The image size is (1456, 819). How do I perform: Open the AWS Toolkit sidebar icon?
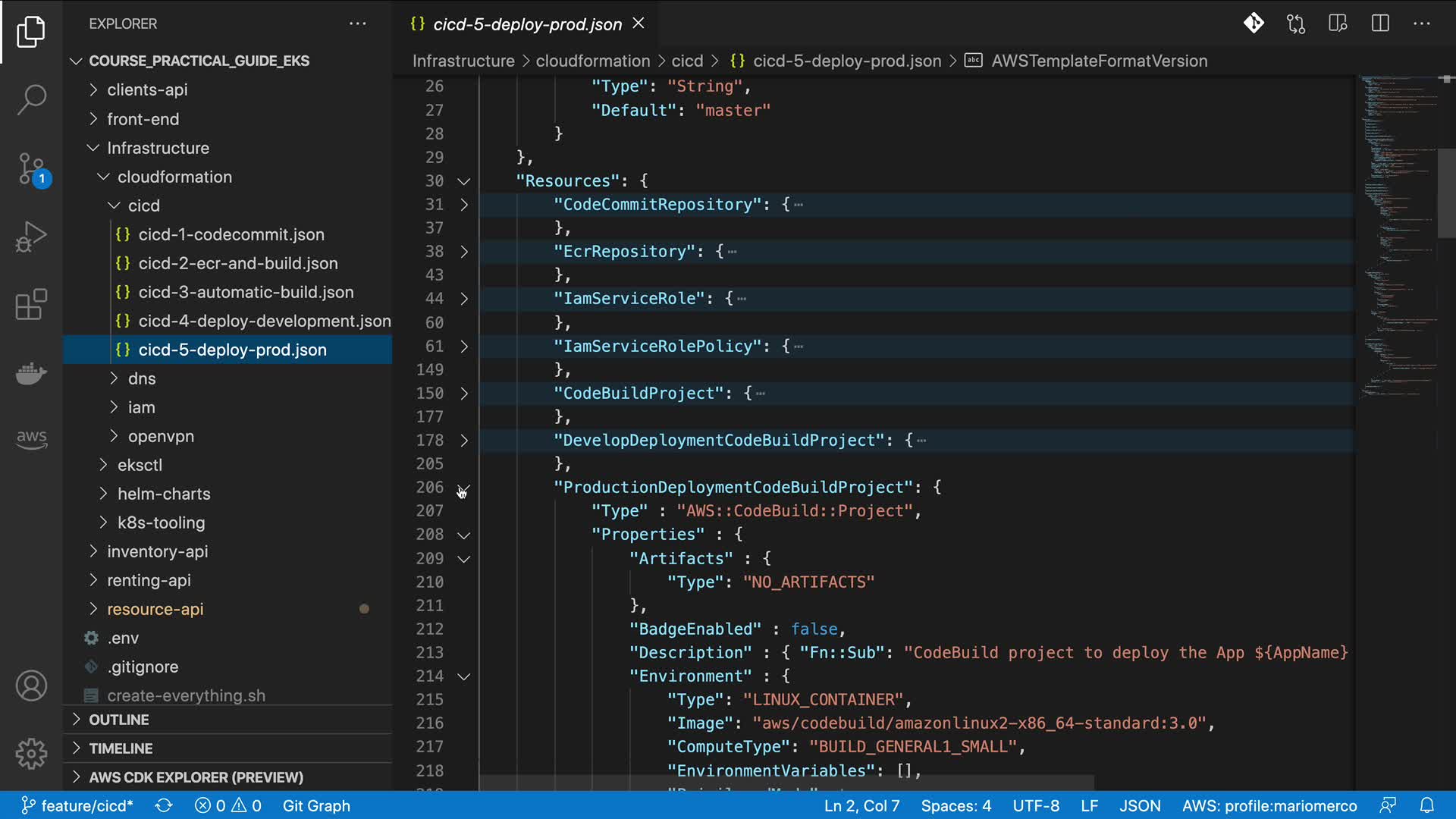(x=31, y=438)
